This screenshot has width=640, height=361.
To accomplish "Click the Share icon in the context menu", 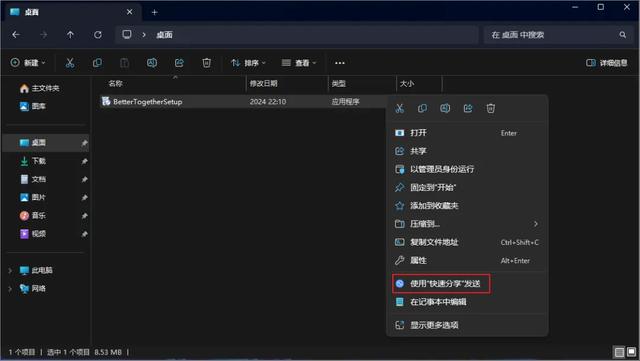I will 468,108.
